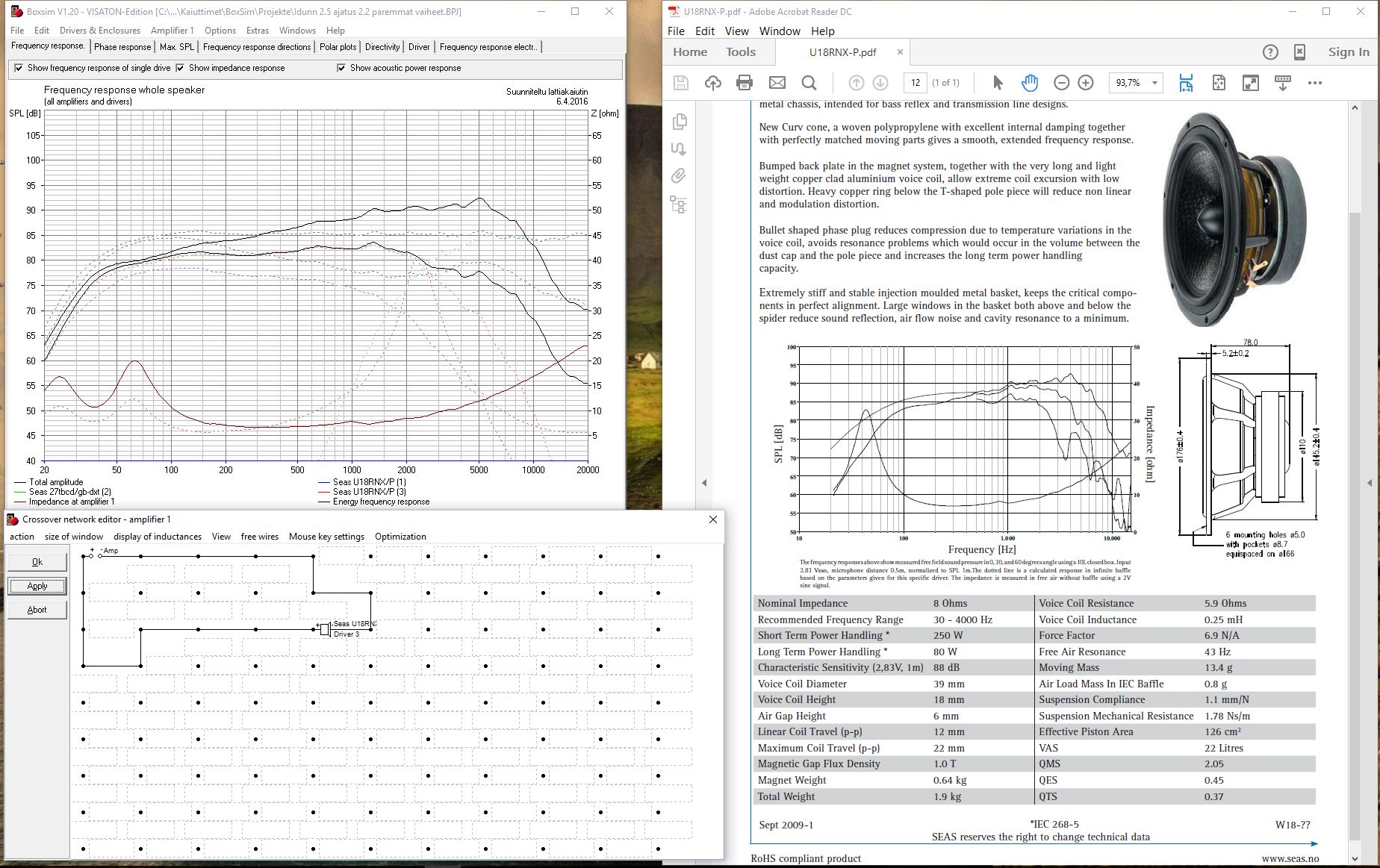Open the Boxsim File menu

pyautogui.click(x=17, y=31)
